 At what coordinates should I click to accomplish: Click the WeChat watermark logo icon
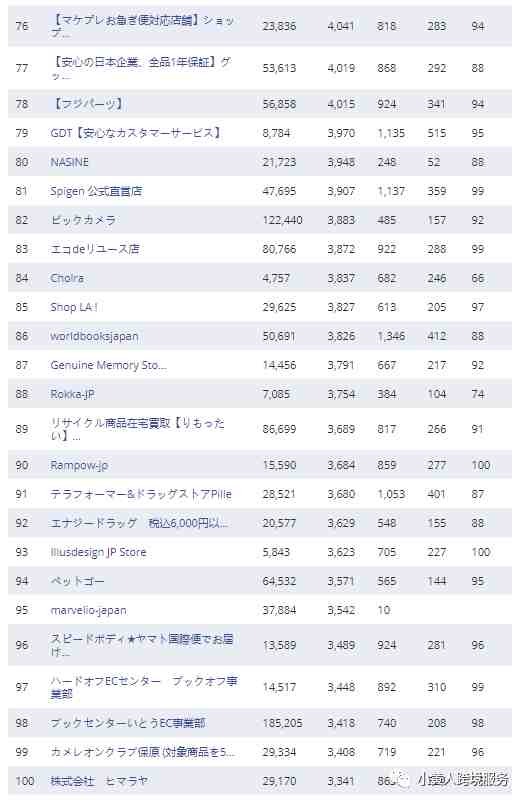(x=405, y=779)
